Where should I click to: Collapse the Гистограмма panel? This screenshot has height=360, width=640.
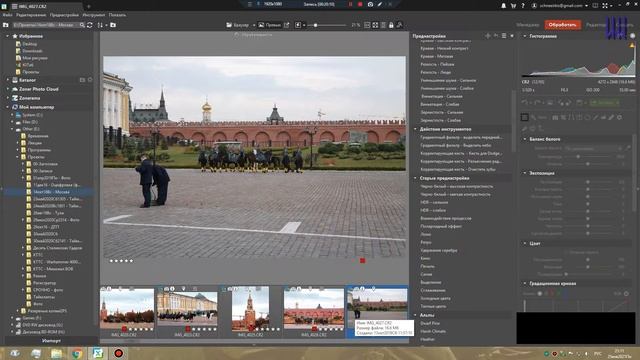click(525, 36)
